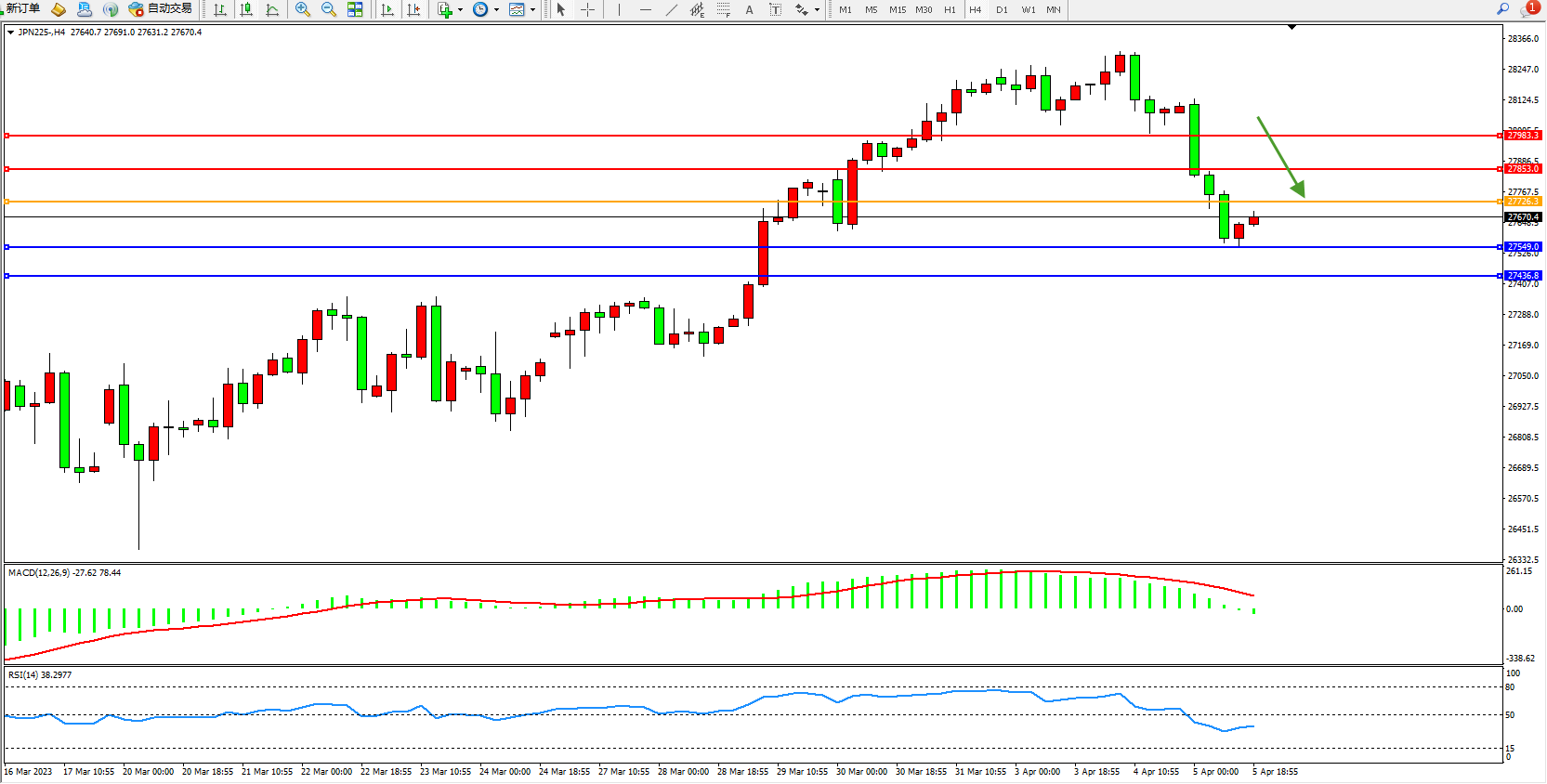Select the crosshair cursor tool
1547x784 pixels.
pyautogui.click(x=587, y=9)
